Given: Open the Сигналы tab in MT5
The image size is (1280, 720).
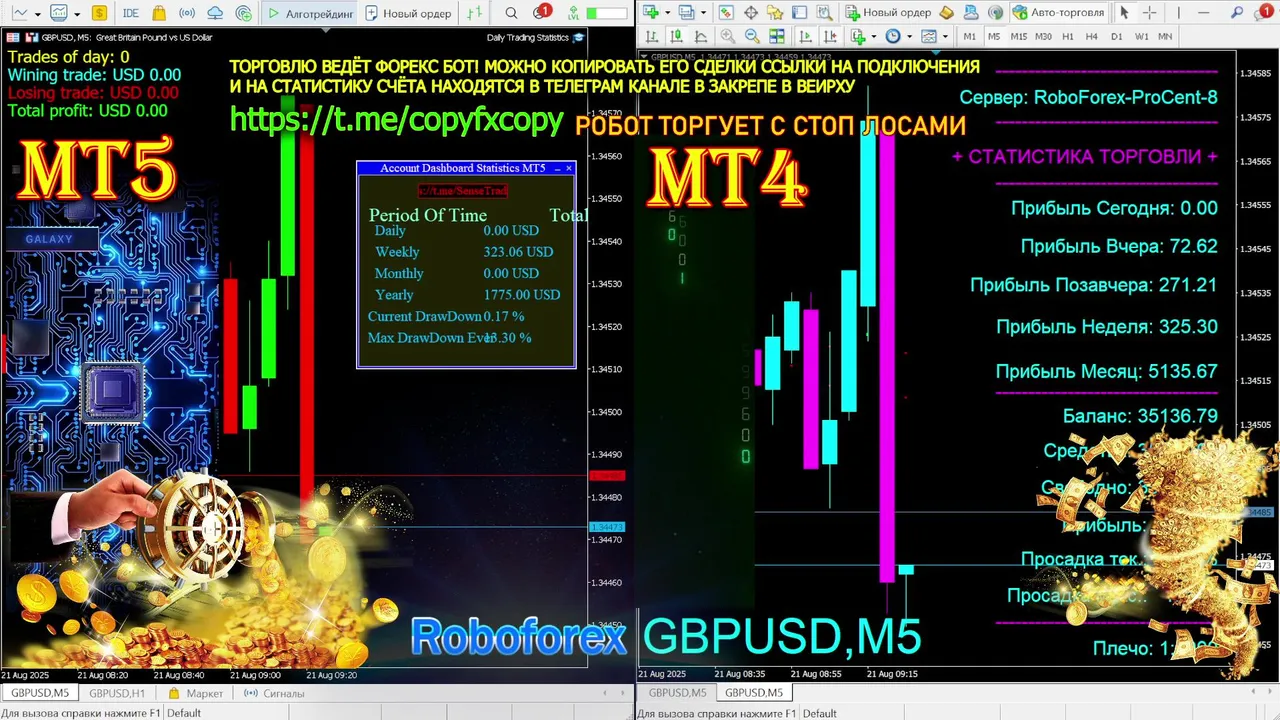Looking at the screenshot, I should [274, 693].
